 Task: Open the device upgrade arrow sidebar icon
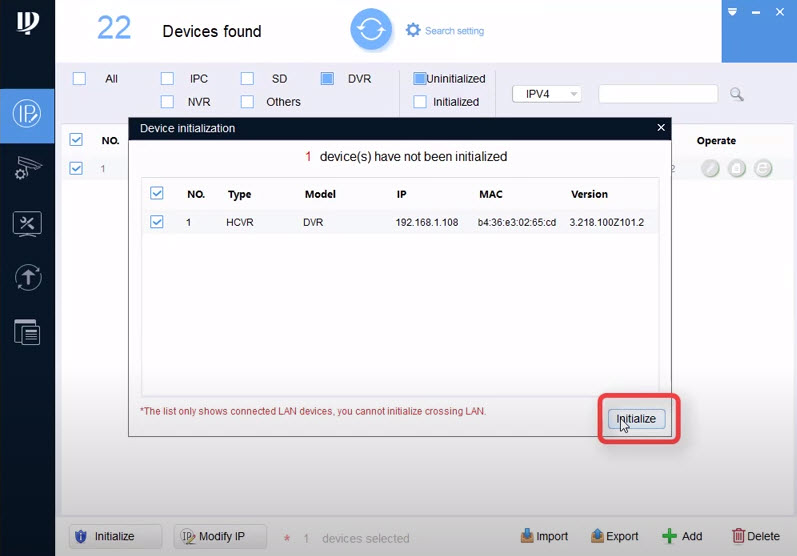click(x=27, y=278)
